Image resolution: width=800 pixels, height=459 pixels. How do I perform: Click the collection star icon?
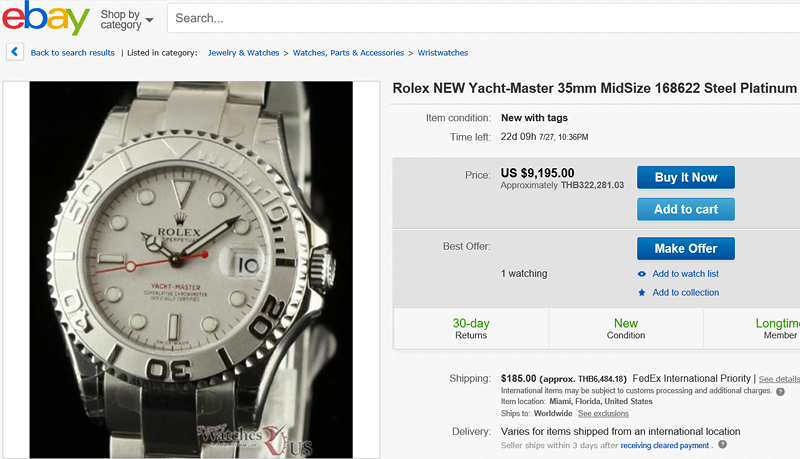(642, 293)
